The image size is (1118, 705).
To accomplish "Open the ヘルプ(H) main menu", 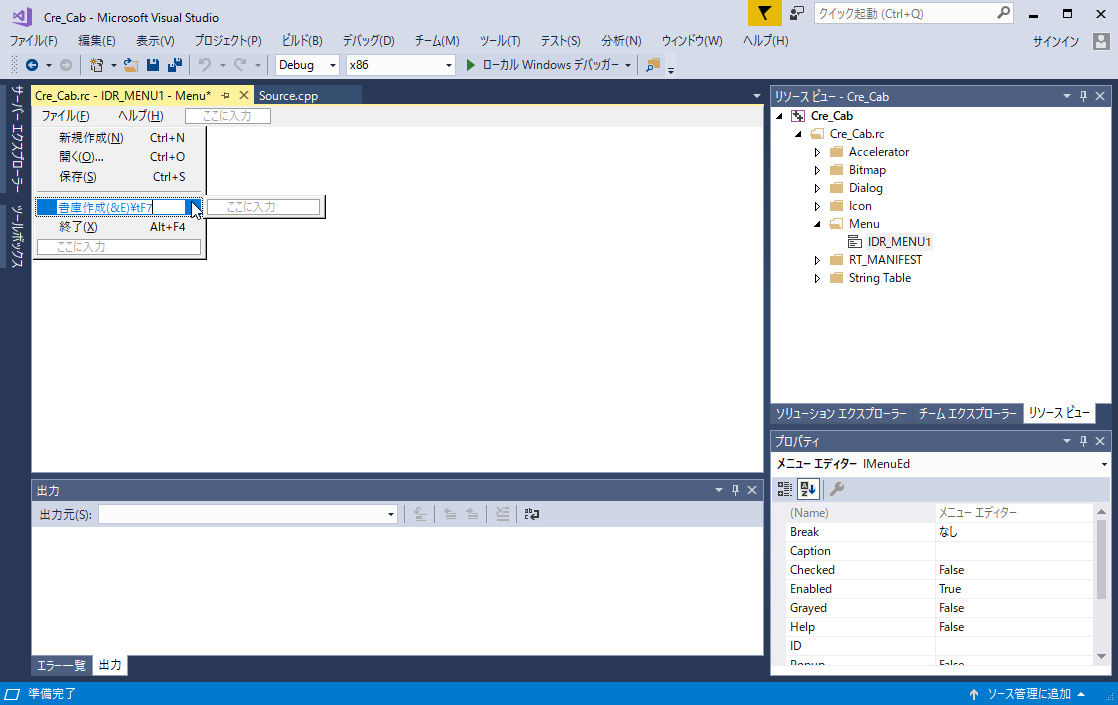I will (766, 41).
